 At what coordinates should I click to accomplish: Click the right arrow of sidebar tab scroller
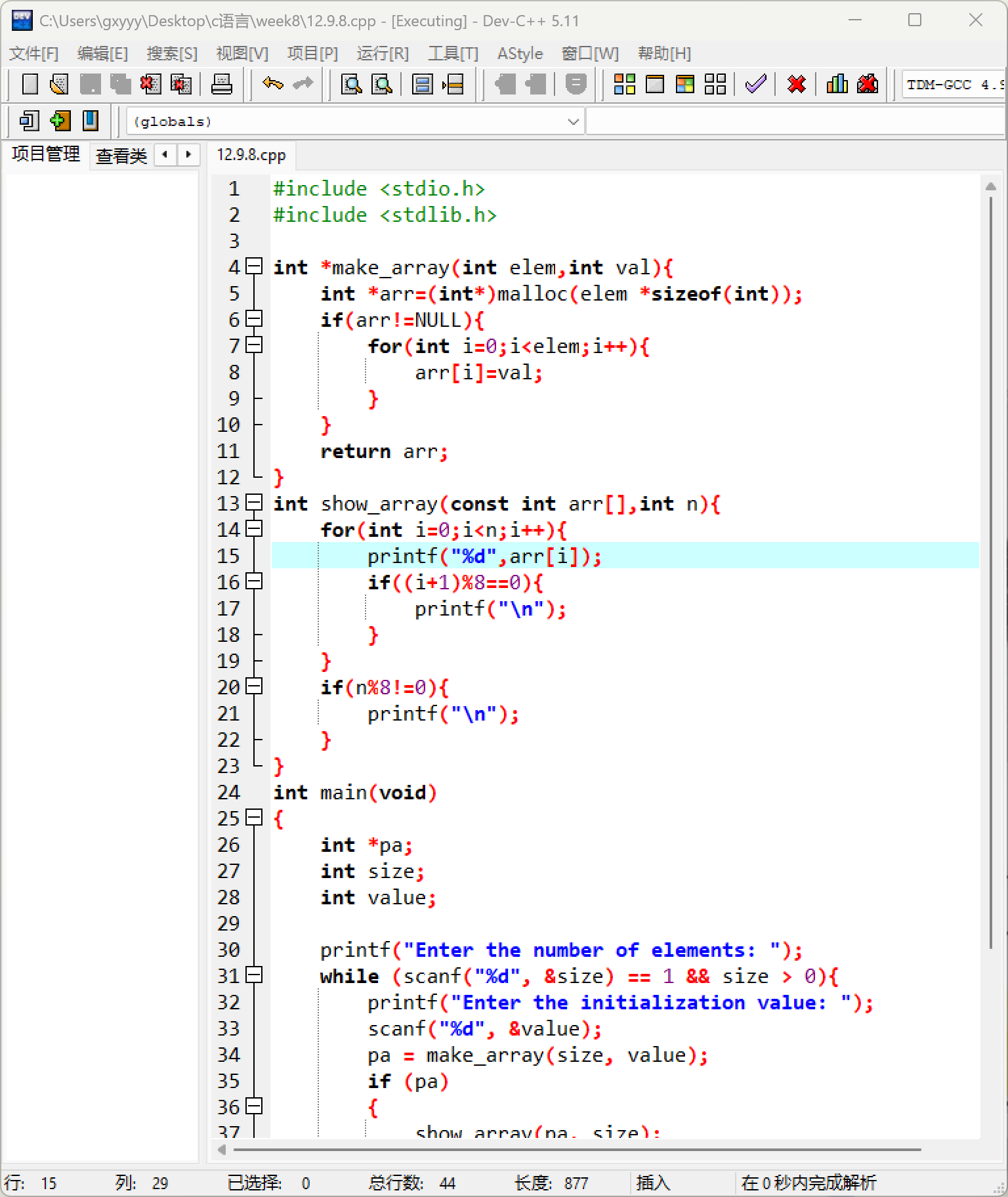click(x=188, y=155)
